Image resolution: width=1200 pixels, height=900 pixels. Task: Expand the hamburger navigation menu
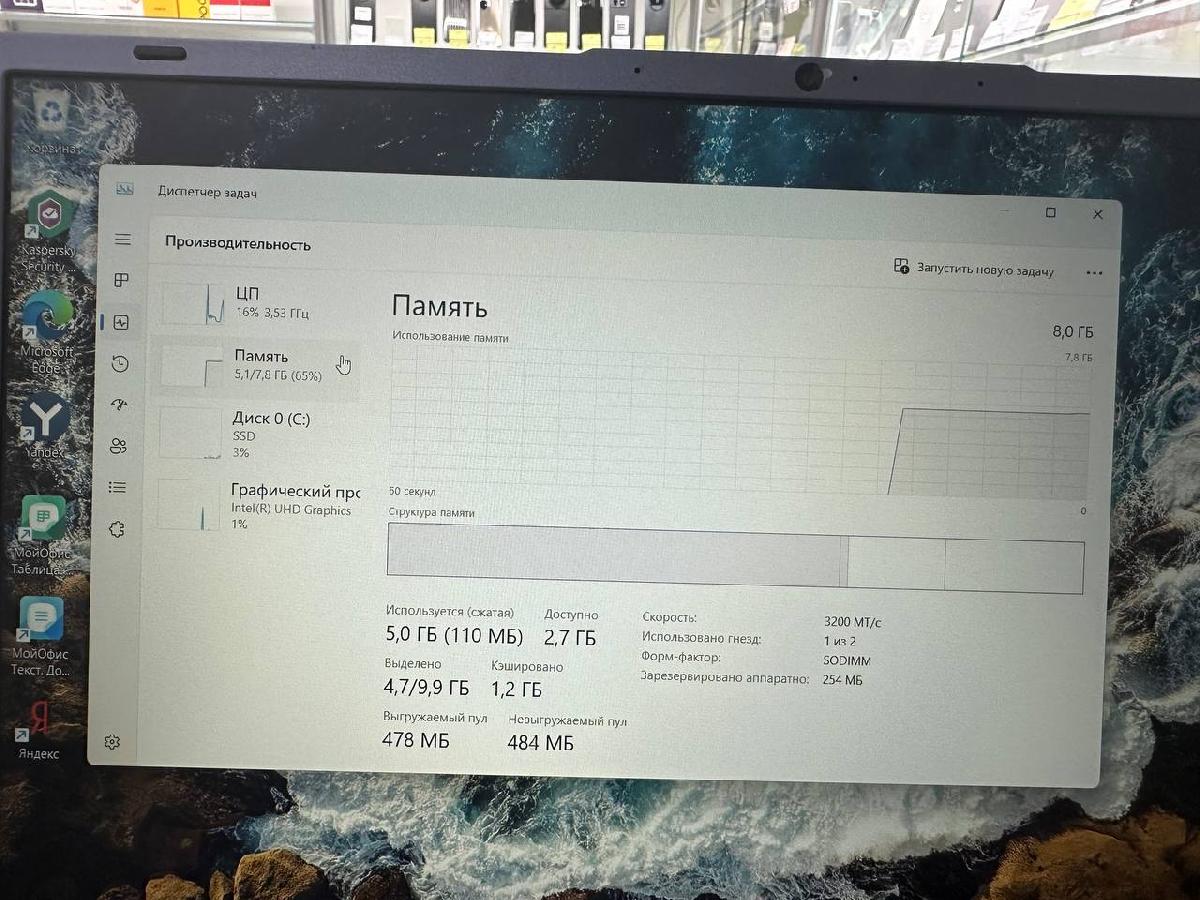tap(123, 239)
